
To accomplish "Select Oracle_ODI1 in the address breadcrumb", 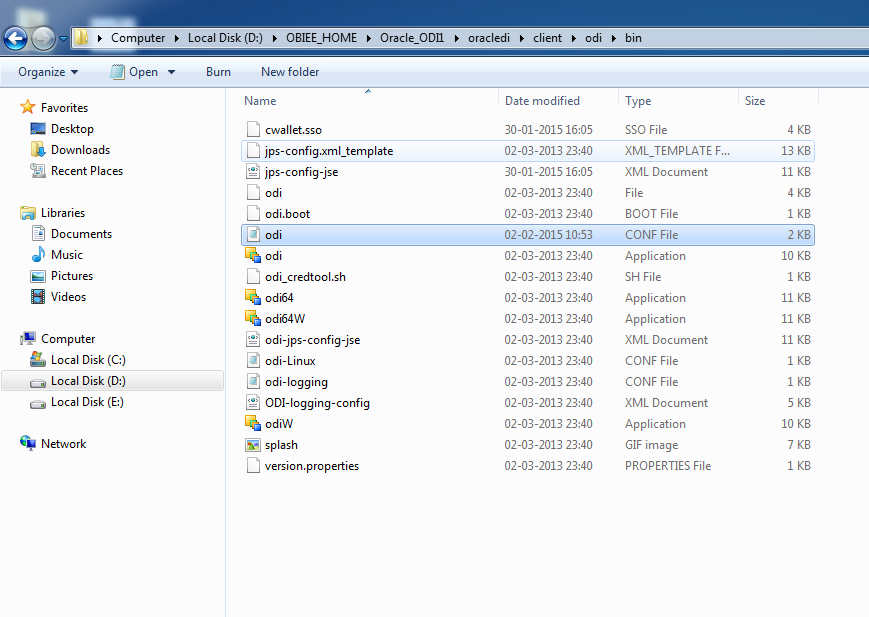I will (412, 38).
